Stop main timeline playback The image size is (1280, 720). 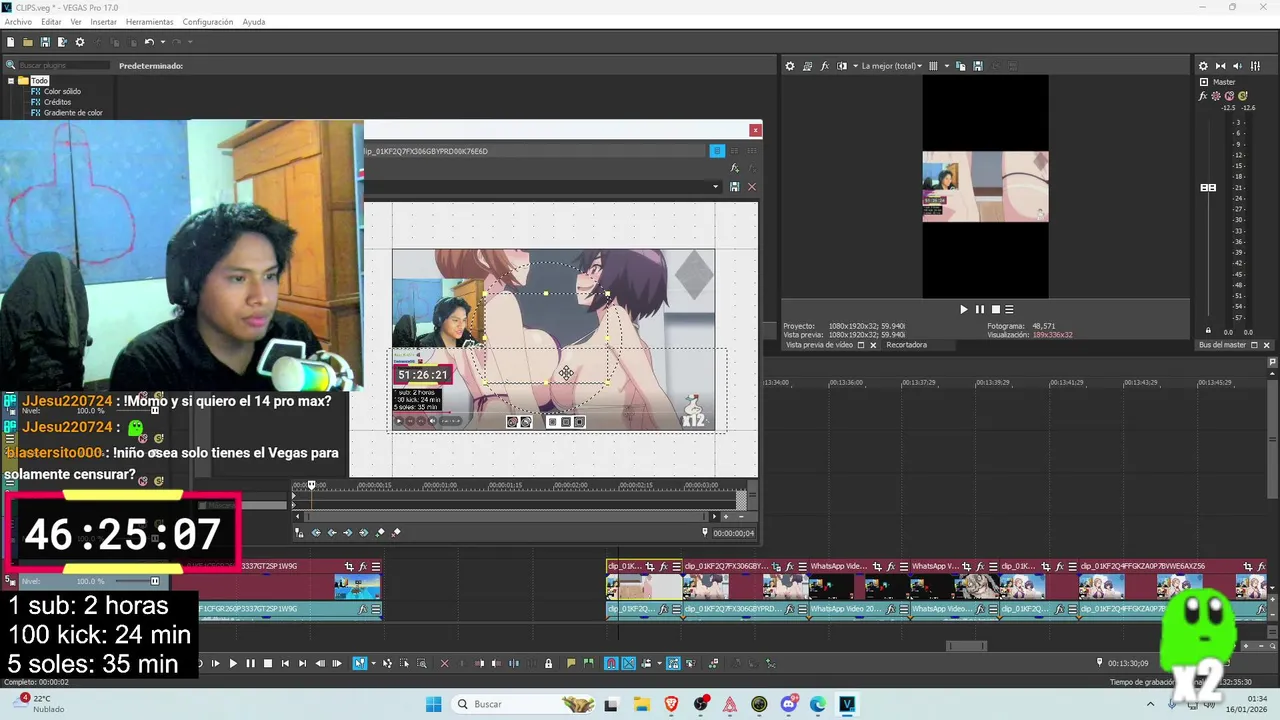pyautogui.click(x=267, y=663)
